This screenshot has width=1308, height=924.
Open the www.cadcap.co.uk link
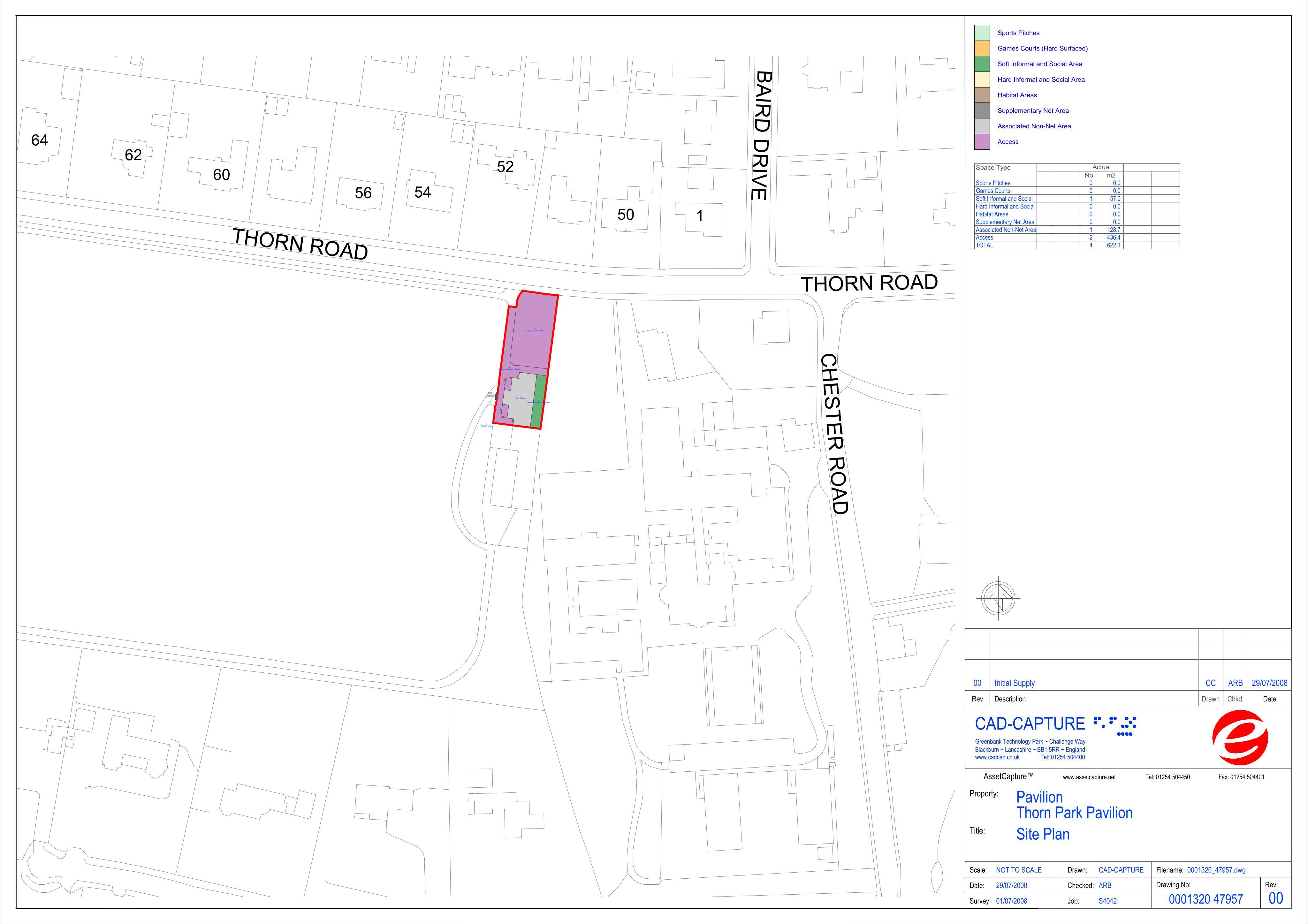[997, 757]
